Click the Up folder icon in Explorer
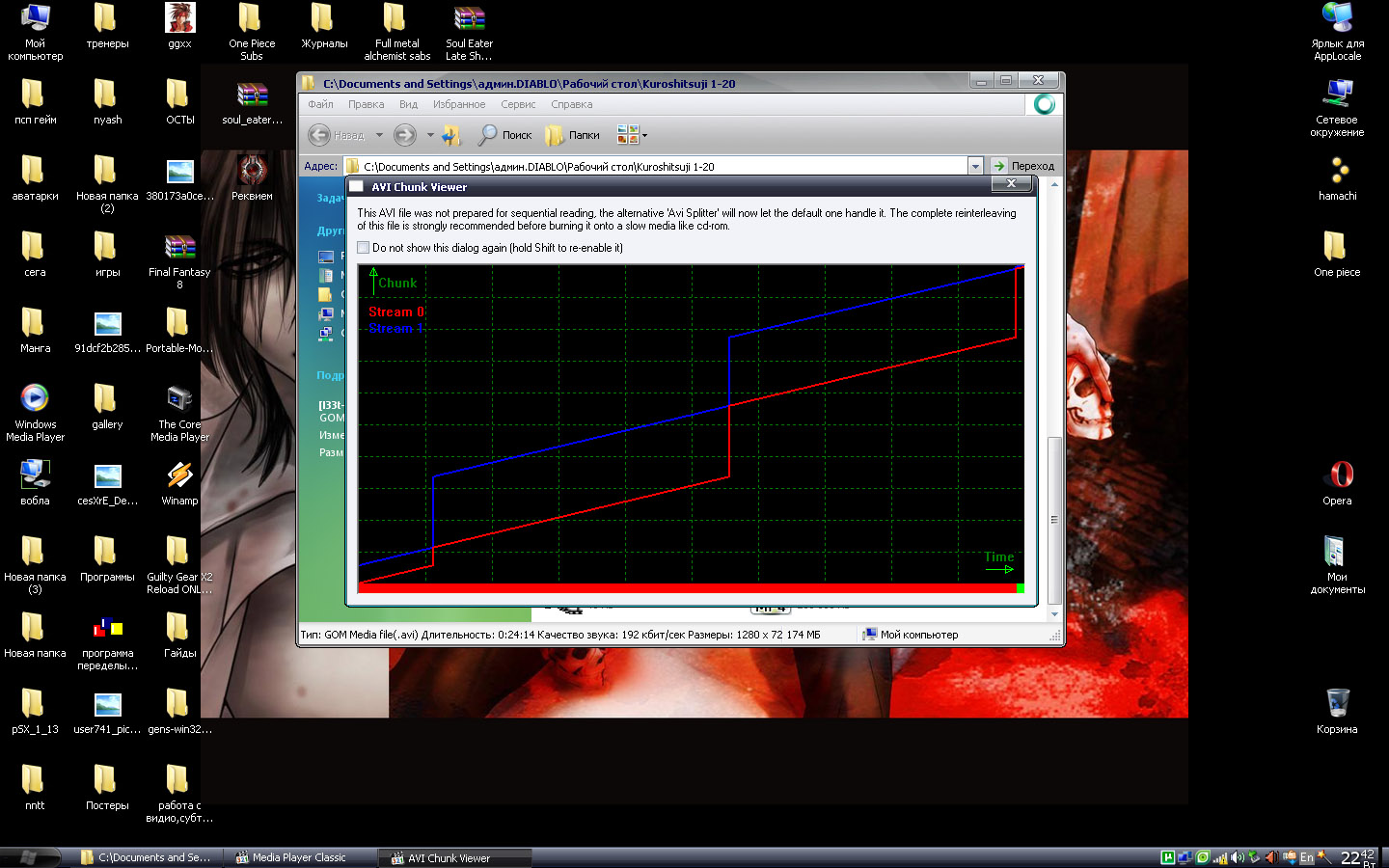 click(x=451, y=135)
